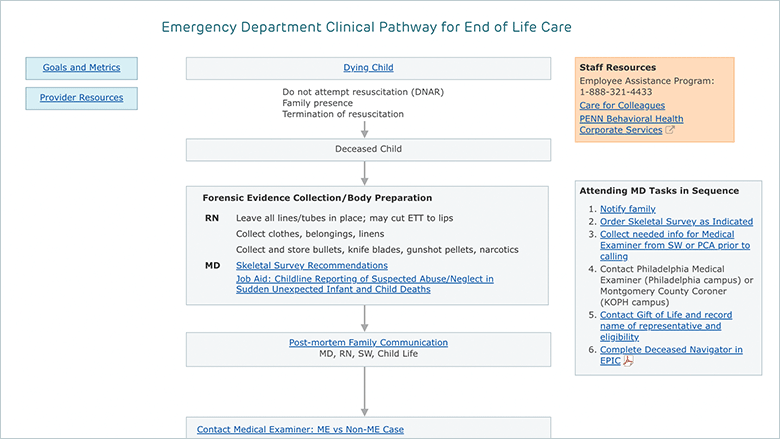Screen dimensions: 780x439
Task: Click the Staff Resources heading
Action: coord(617,68)
